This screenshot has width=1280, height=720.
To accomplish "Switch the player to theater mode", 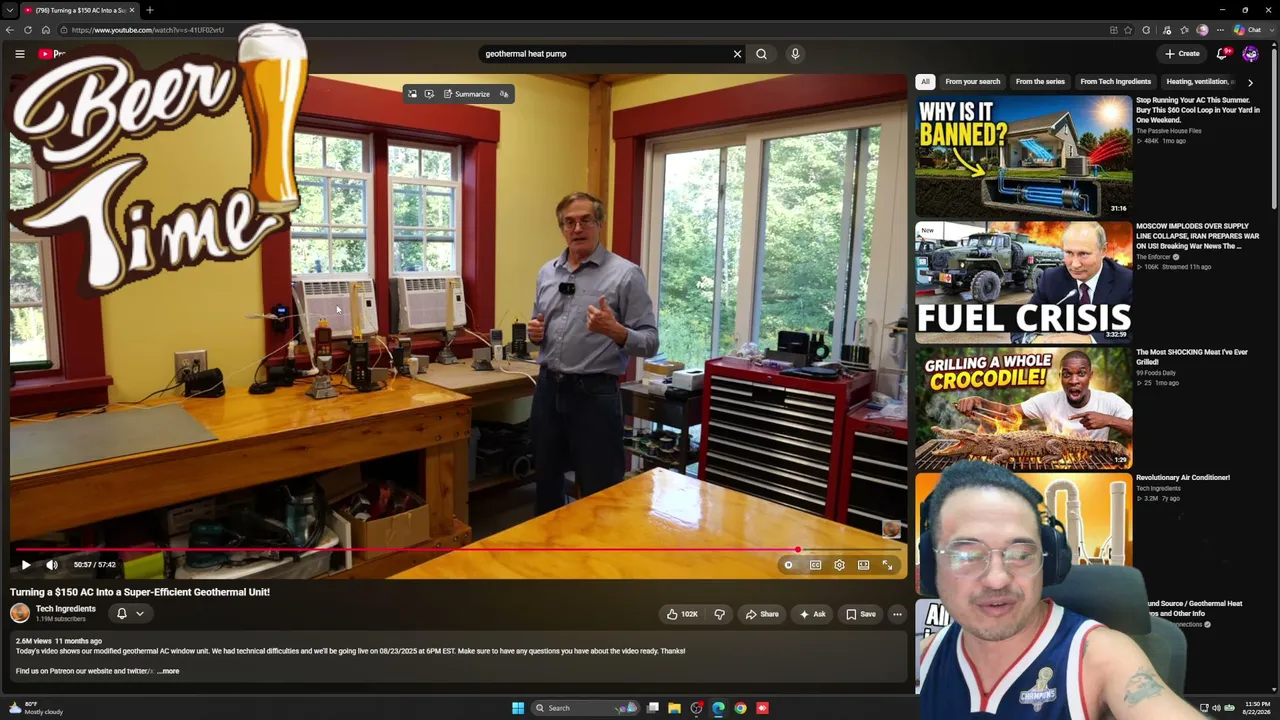I will (x=863, y=565).
